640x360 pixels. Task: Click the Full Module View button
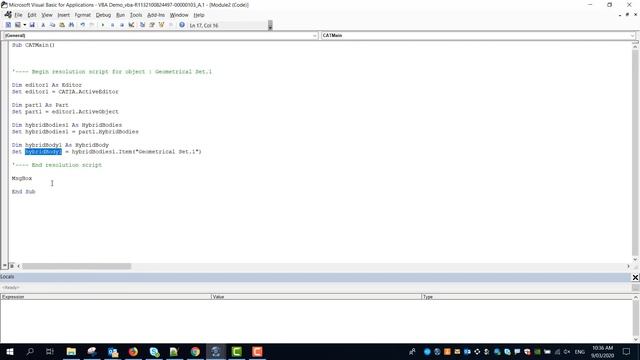coord(12,266)
